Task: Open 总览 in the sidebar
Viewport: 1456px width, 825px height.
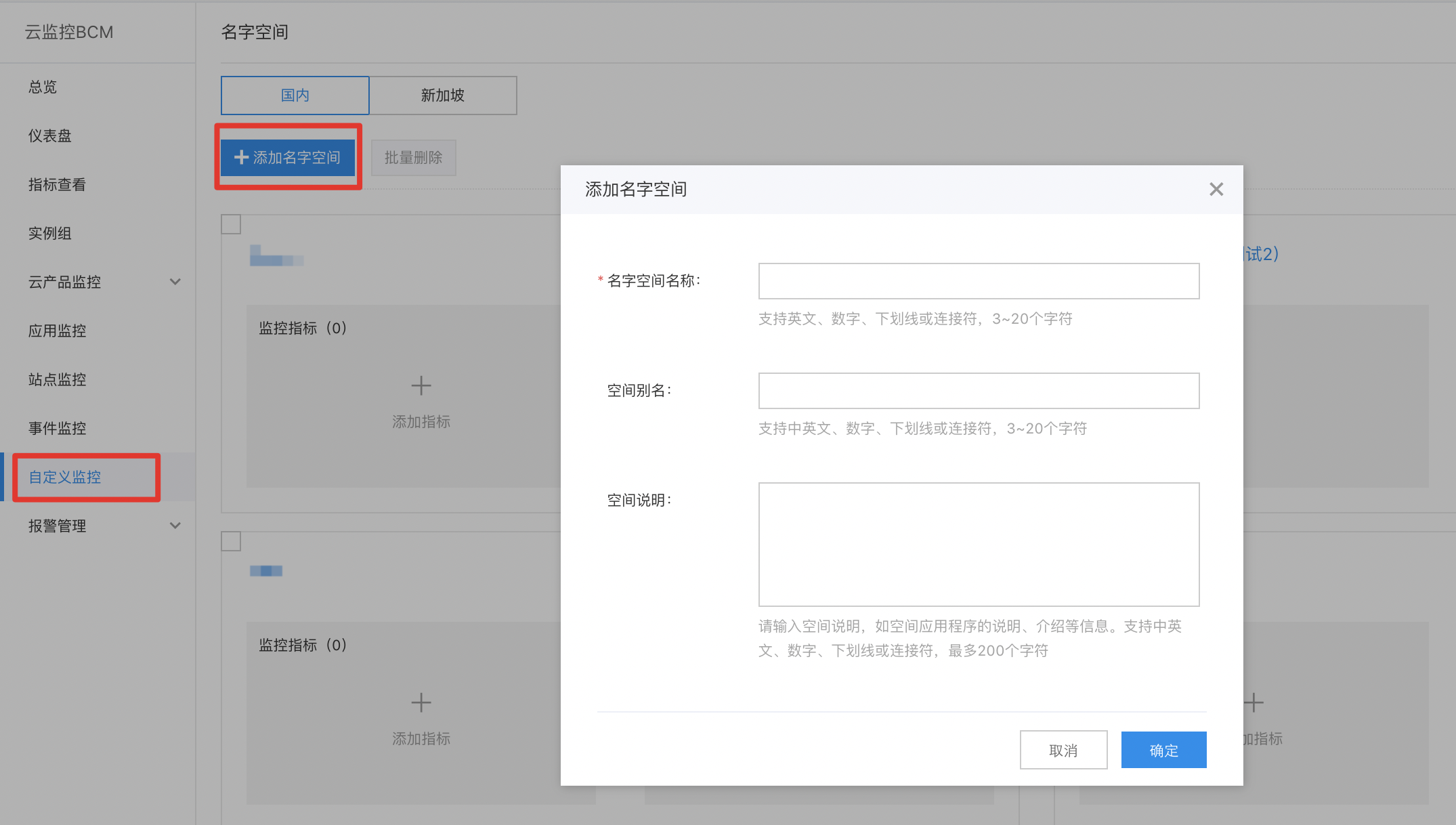Action: coord(43,87)
